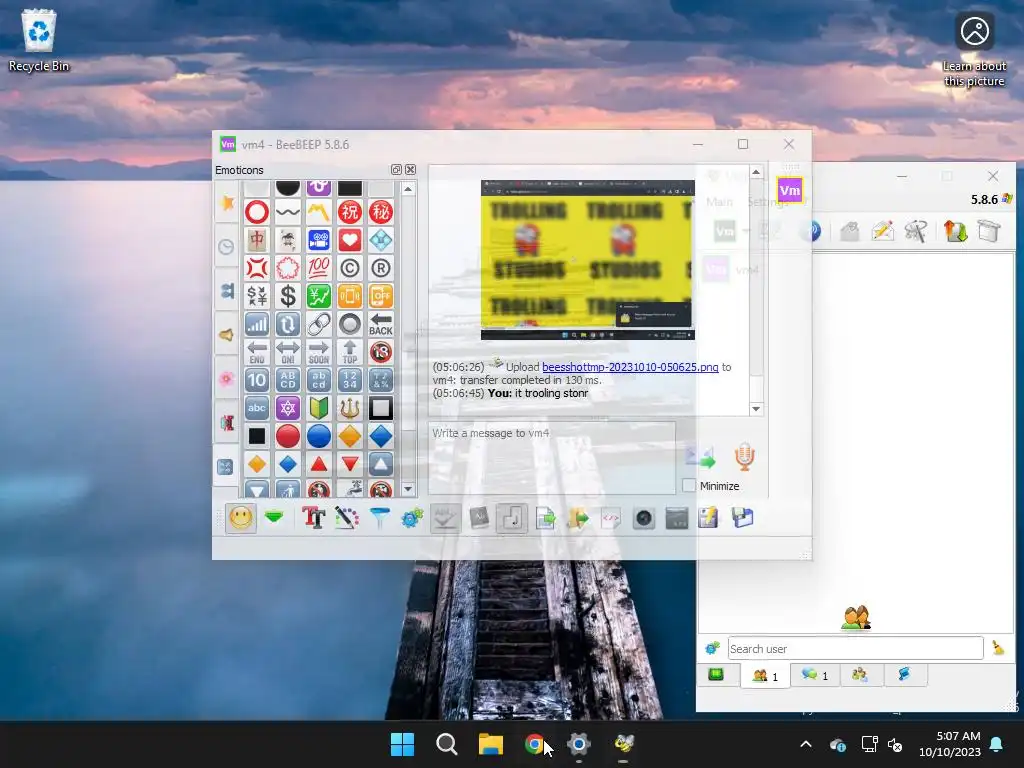Insert the red upward triangle emoticon

[x=319, y=464]
